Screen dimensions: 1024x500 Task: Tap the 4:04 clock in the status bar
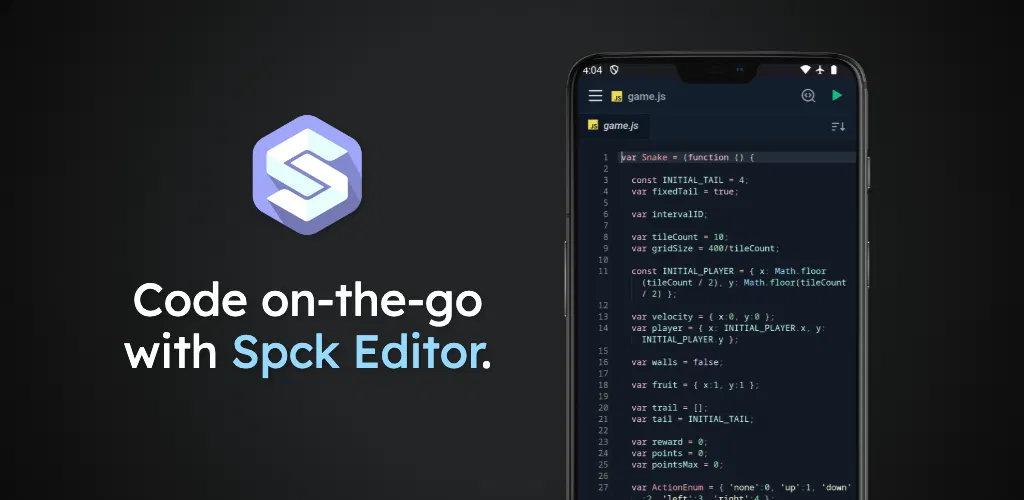(592, 70)
